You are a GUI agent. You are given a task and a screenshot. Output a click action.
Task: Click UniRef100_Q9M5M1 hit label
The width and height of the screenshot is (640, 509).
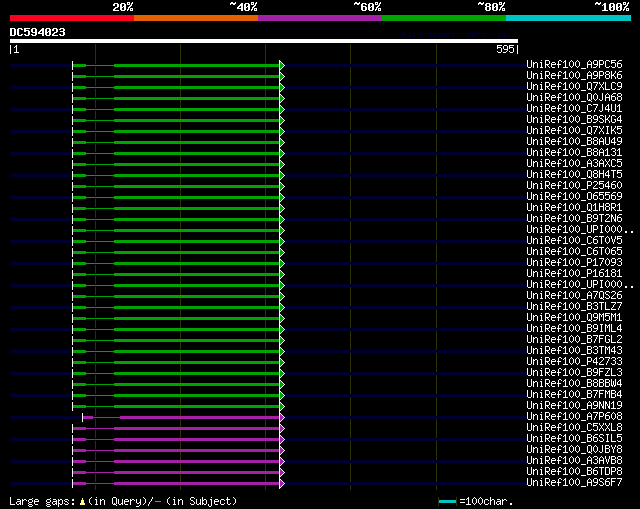(574, 318)
